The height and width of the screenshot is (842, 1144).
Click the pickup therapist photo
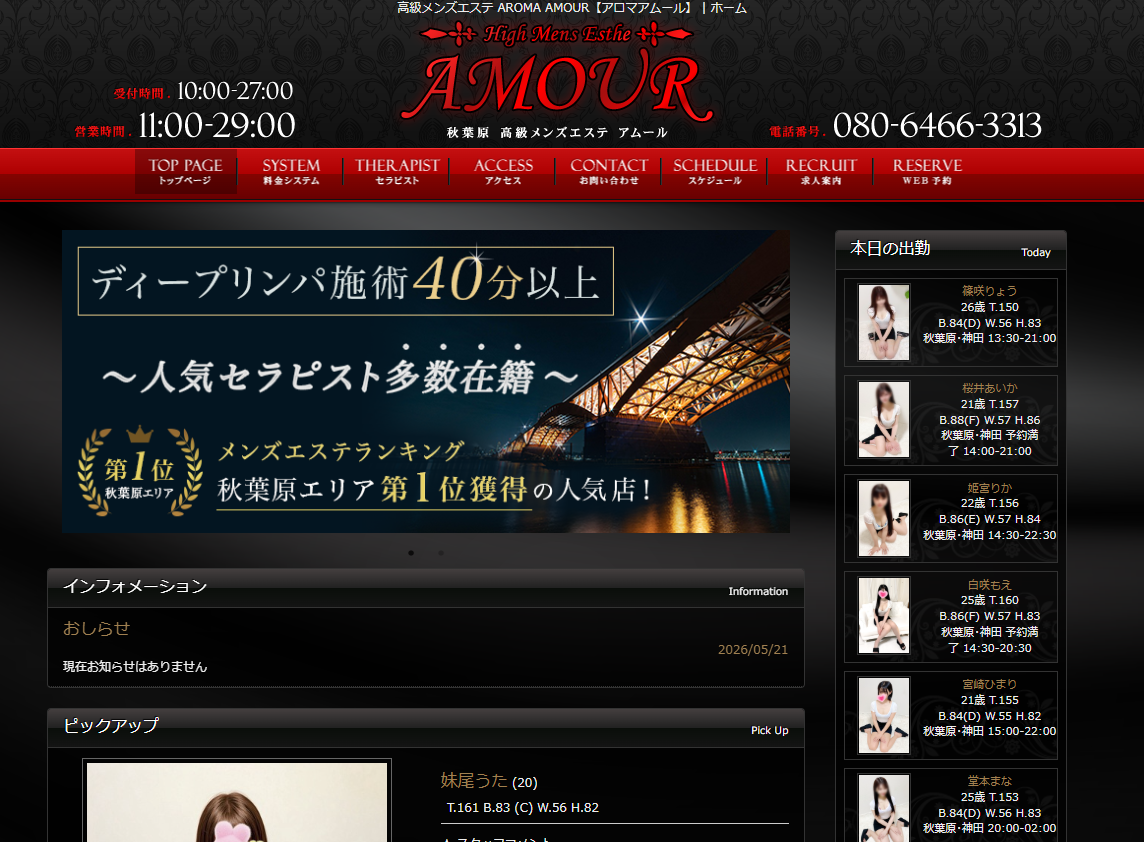(237, 801)
